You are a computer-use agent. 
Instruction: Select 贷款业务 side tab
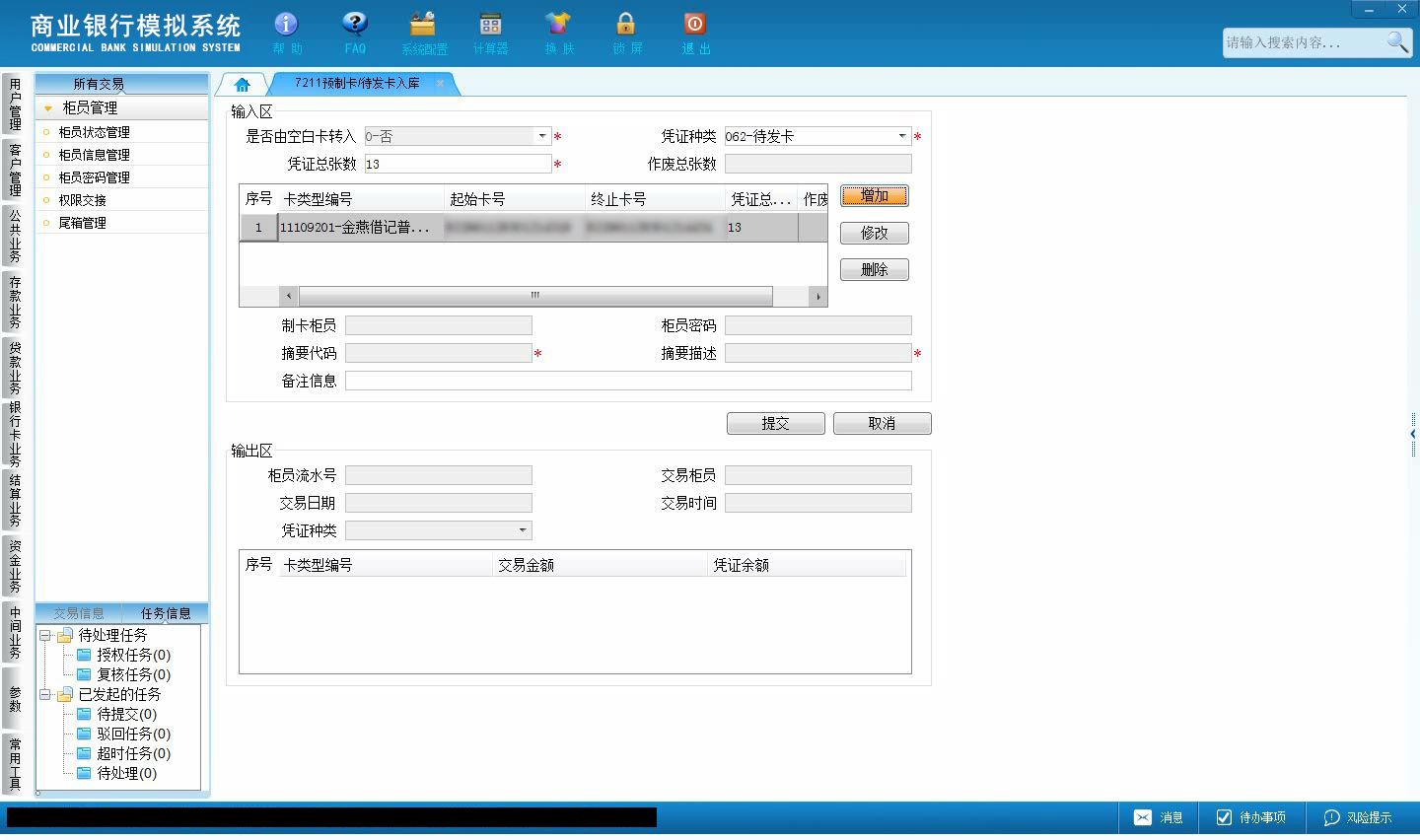pos(15,368)
